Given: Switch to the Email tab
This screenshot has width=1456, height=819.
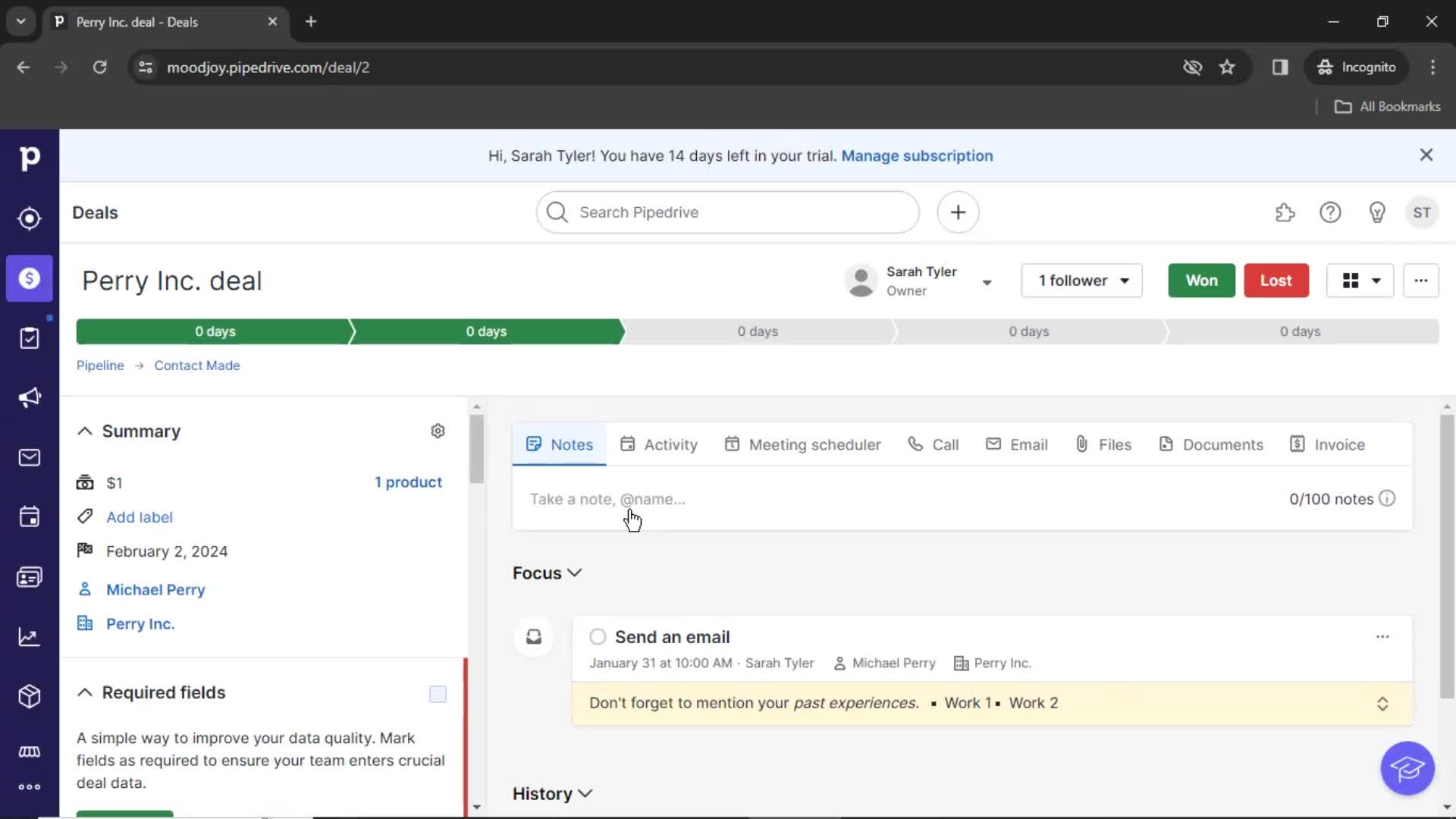Looking at the screenshot, I should point(1016,444).
